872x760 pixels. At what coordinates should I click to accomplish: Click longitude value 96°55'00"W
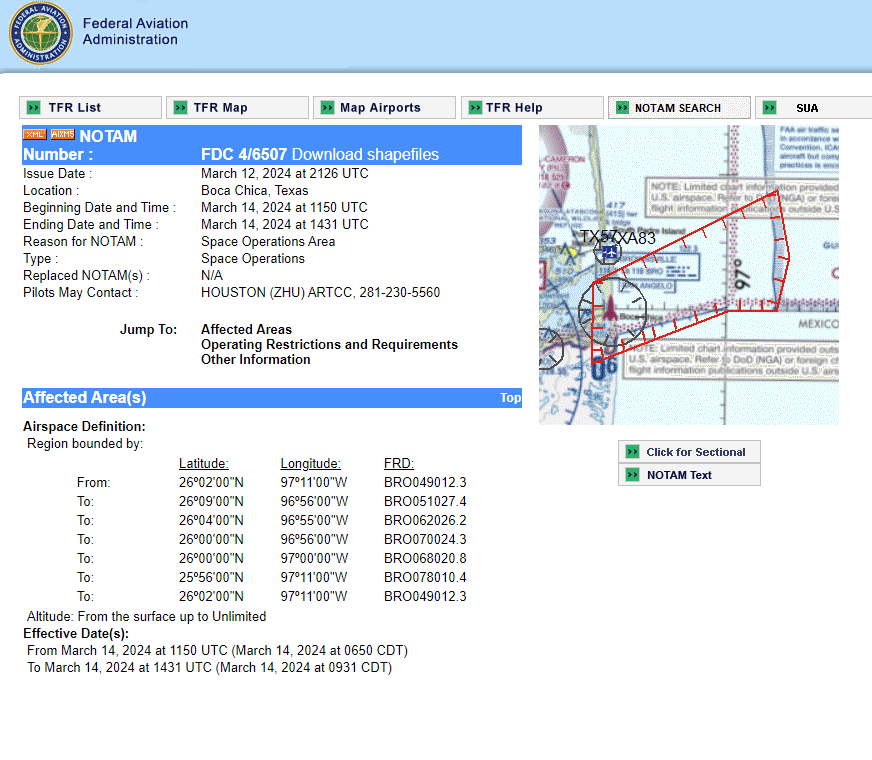pos(314,520)
